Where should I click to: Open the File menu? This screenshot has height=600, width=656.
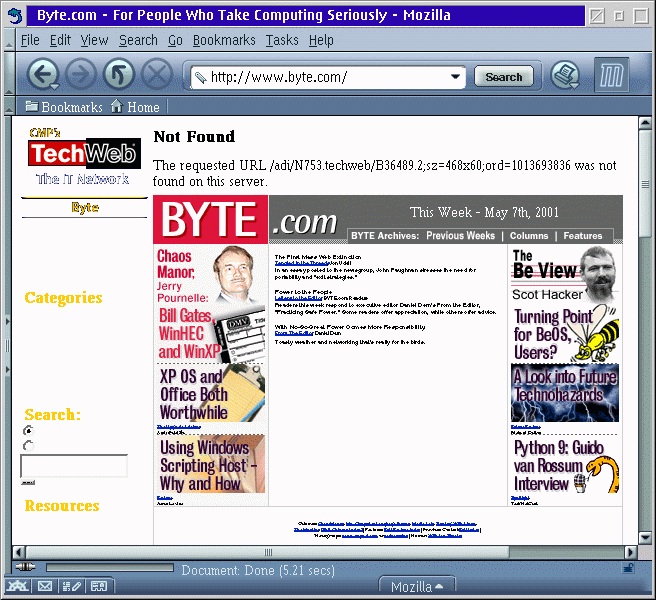[30, 40]
